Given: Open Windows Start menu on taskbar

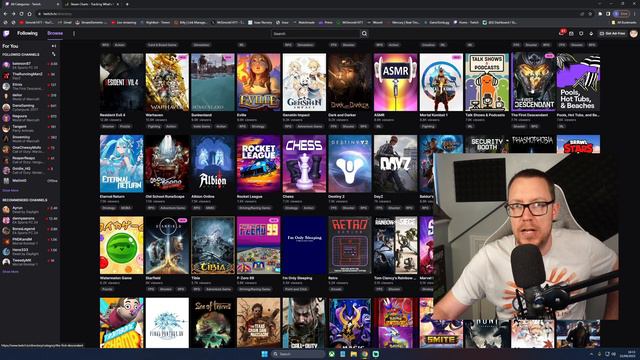Looking at the screenshot, I should coord(264,354).
